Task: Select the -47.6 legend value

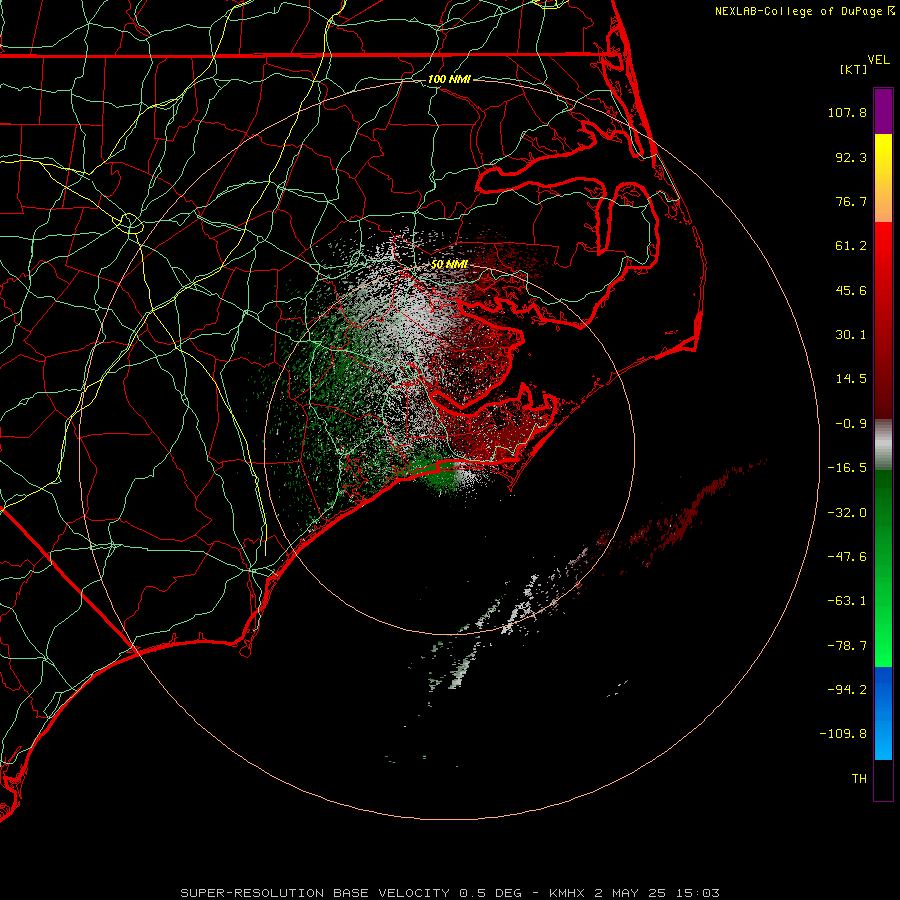Action: (847, 557)
